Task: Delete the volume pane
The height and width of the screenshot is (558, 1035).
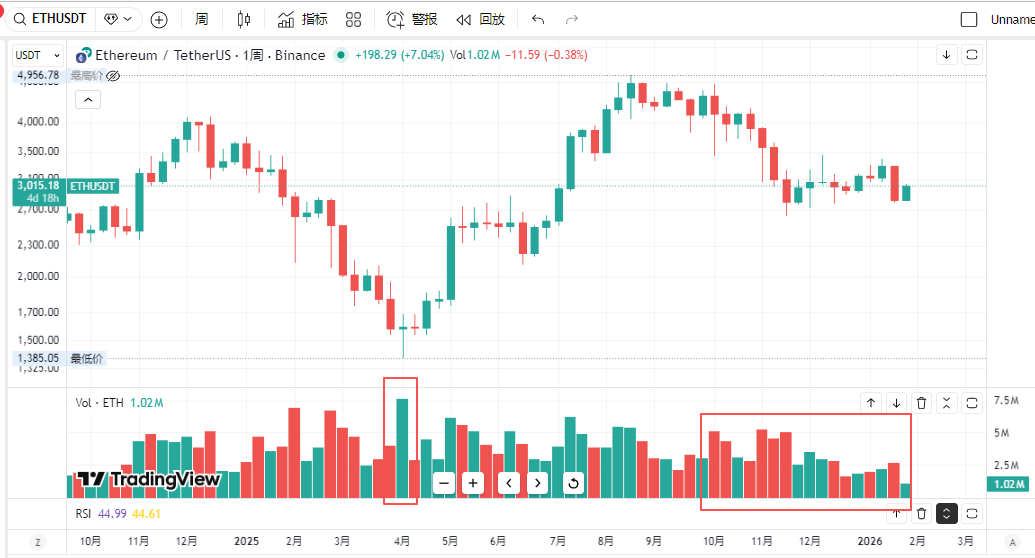Action: pos(921,403)
